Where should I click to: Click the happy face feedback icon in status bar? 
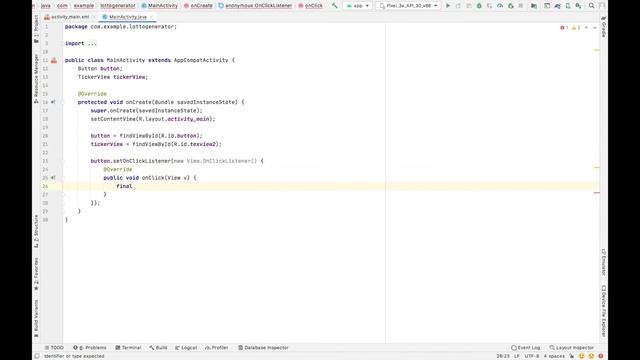(582, 356)
